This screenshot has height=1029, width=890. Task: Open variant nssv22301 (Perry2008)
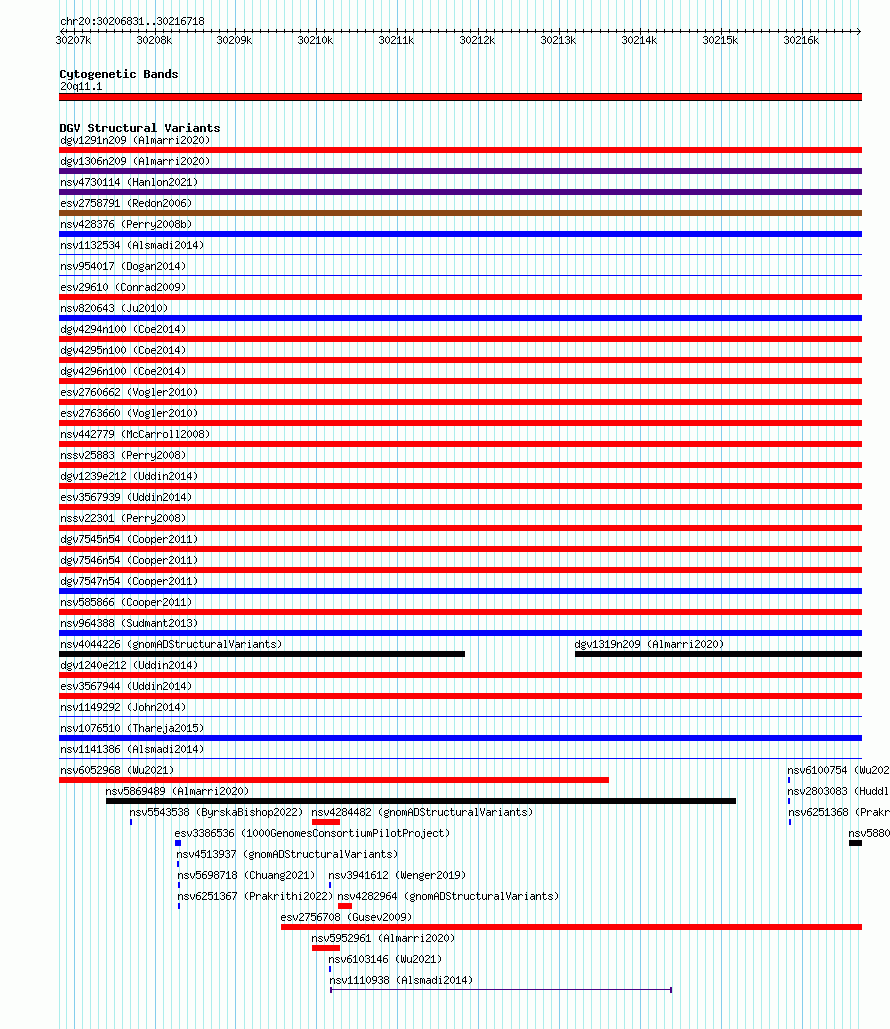[x=123, y=518]
